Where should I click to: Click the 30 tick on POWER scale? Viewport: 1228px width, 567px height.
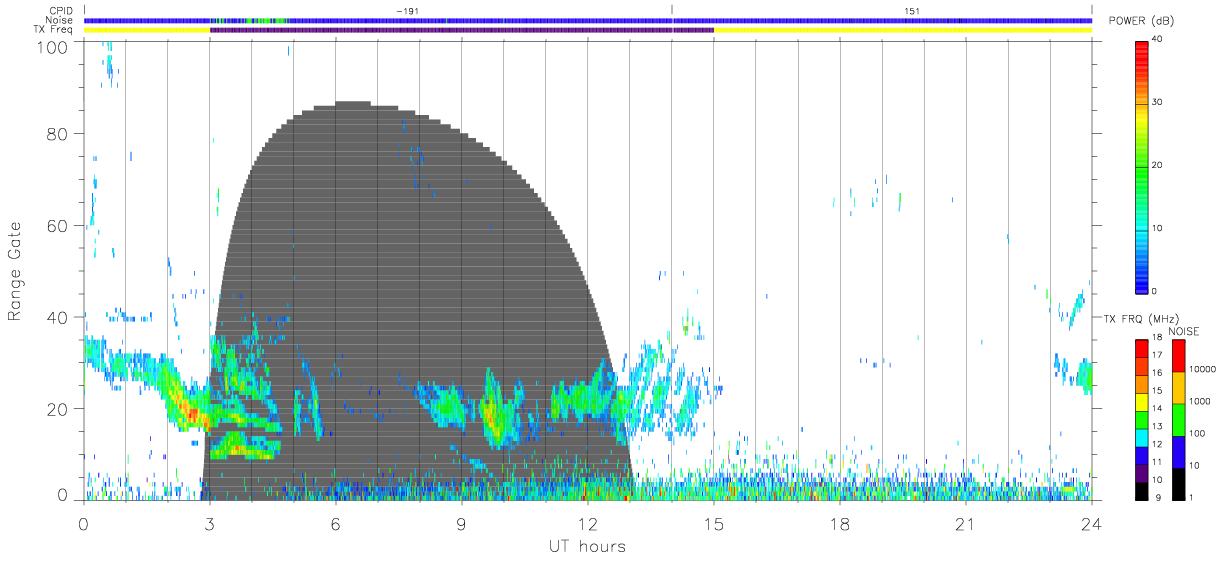point(1157,102)
